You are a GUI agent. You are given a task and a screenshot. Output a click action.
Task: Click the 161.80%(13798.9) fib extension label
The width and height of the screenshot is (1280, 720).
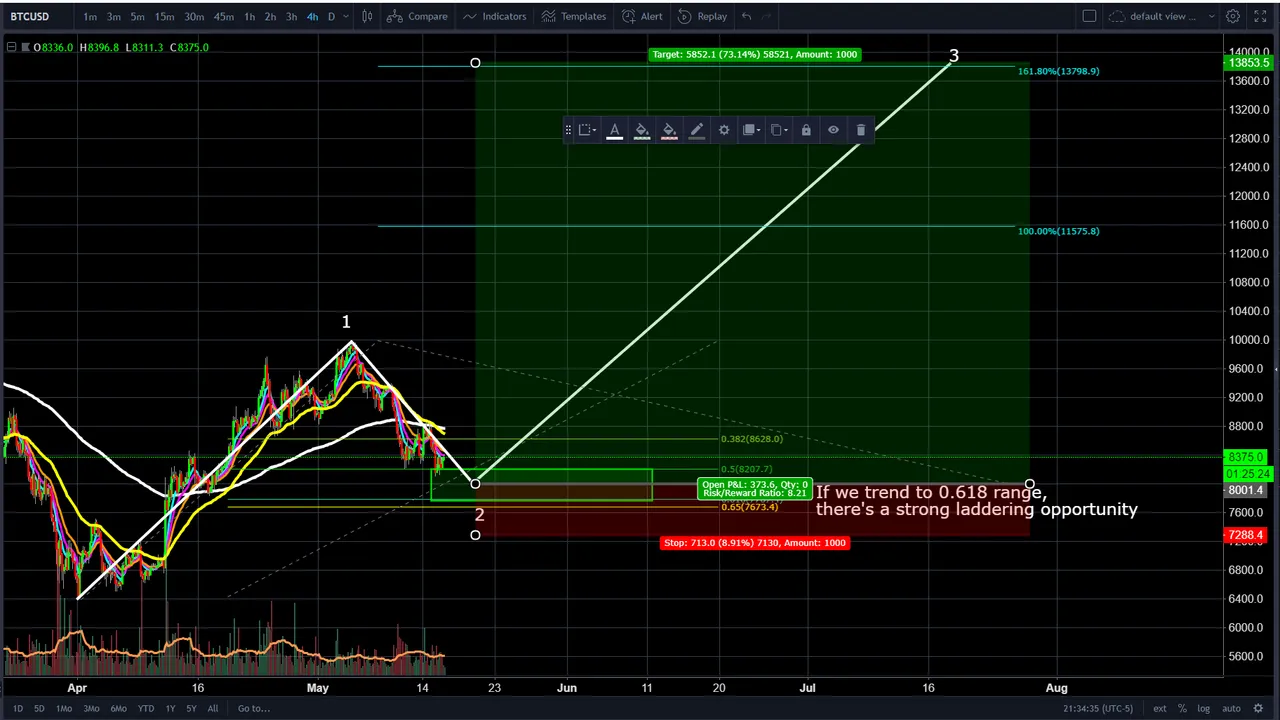click(1058, 71)
